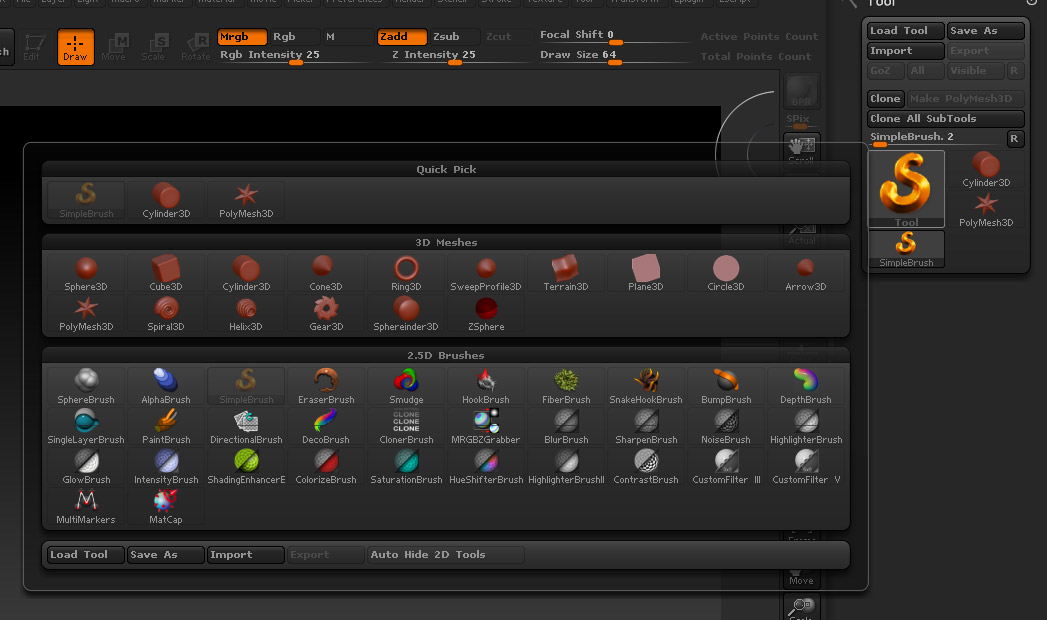
Task: Choose the MultiMarkers tool
Action: tap(85, 507)
